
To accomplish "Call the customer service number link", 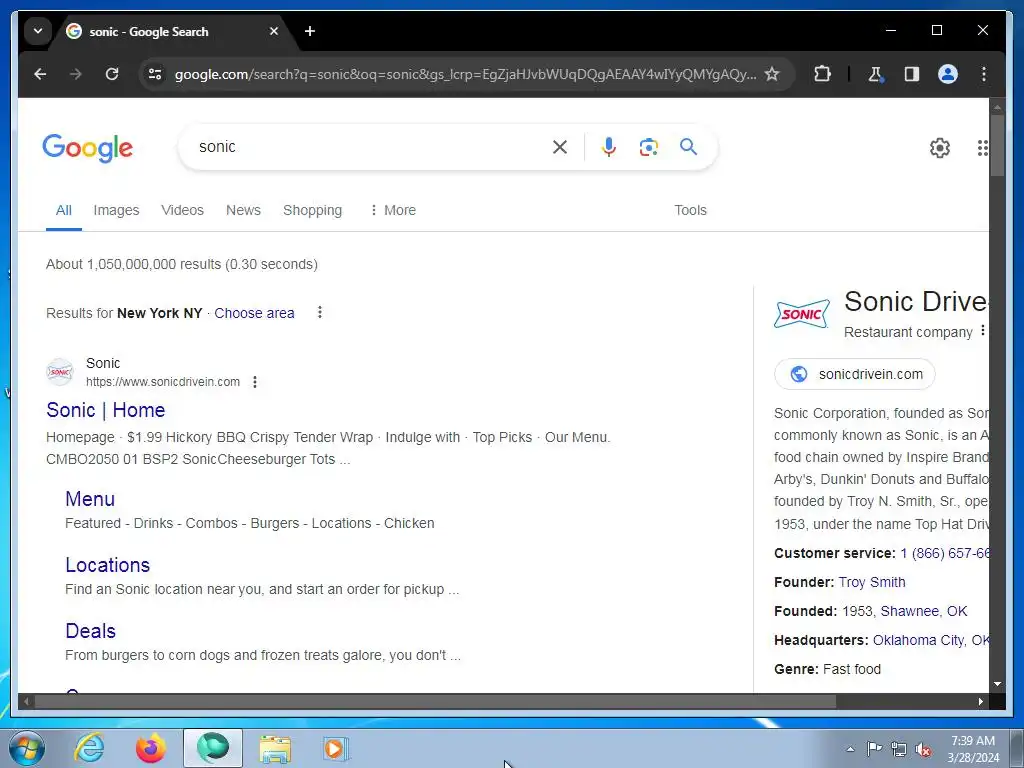I will [944, 554].
